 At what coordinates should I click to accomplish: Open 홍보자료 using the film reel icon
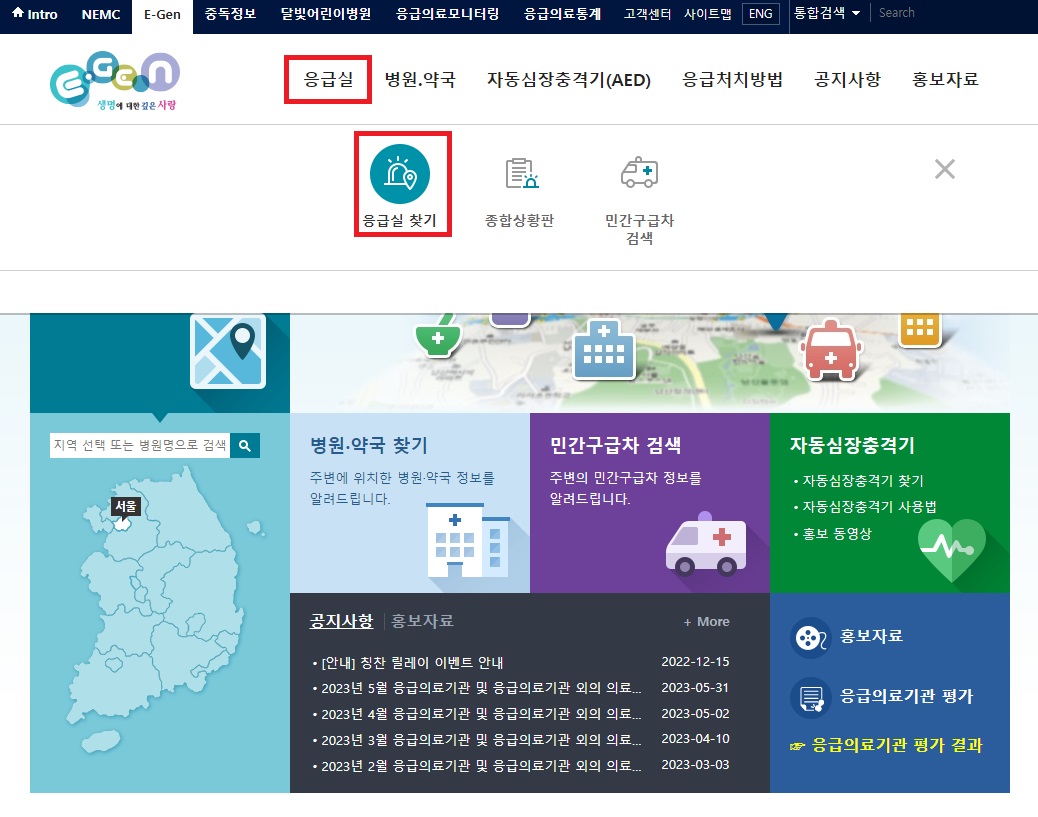810,638
